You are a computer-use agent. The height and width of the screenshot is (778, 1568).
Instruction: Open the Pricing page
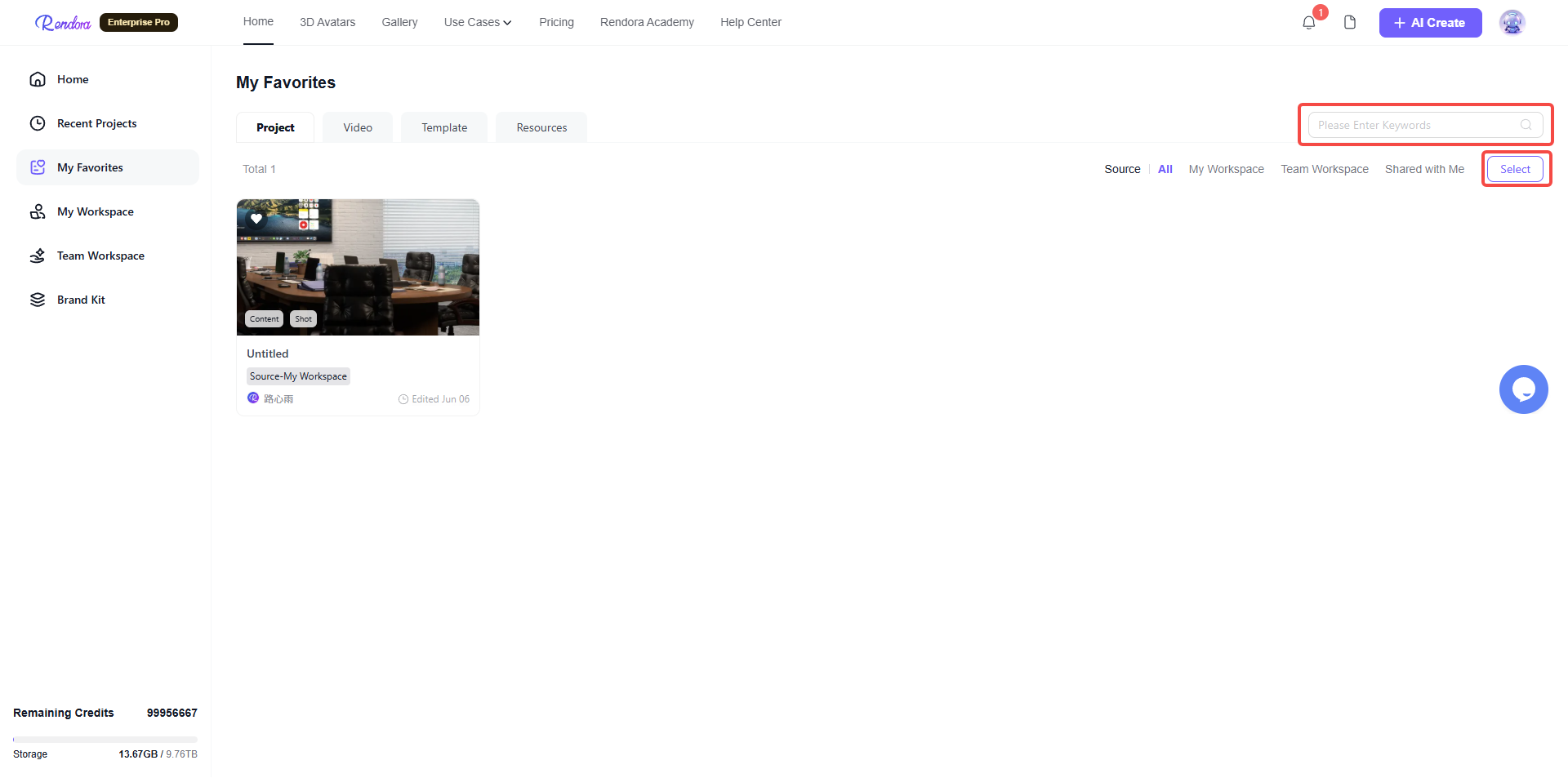click(x=556, y=23)
